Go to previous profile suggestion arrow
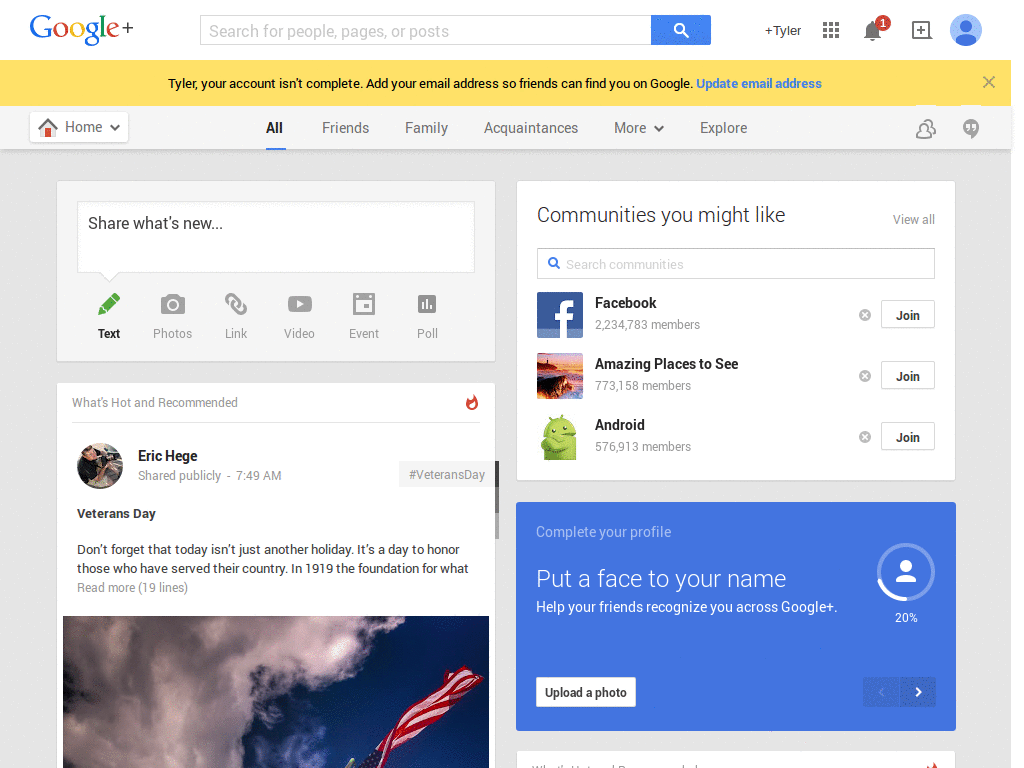The width and height of the screenshot is (1024, 768). pos(881,692)
